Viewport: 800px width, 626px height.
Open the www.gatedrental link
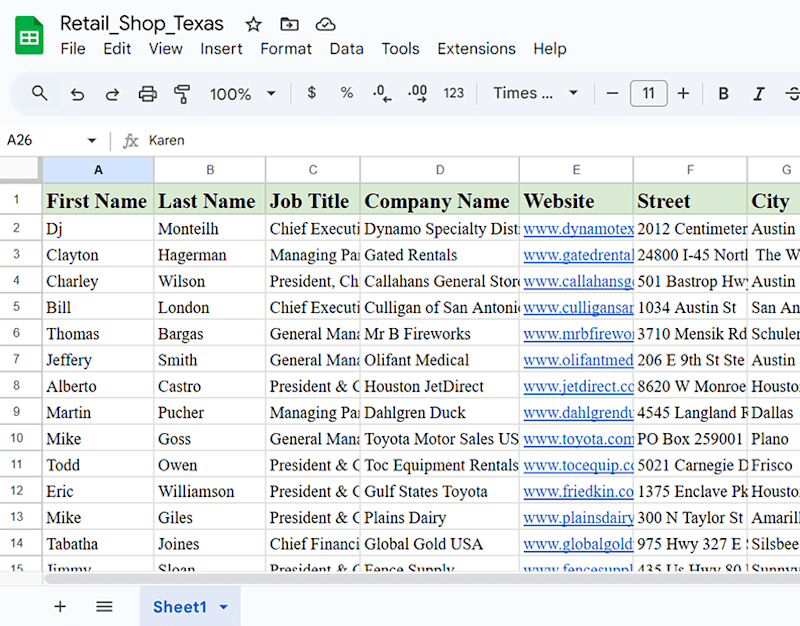[x=578, y=255]
